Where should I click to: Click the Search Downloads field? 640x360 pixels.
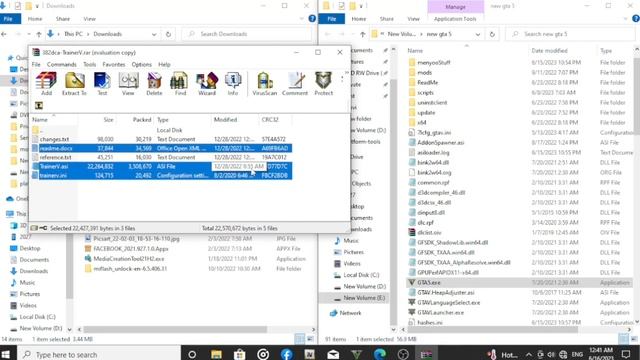point(246,34)
